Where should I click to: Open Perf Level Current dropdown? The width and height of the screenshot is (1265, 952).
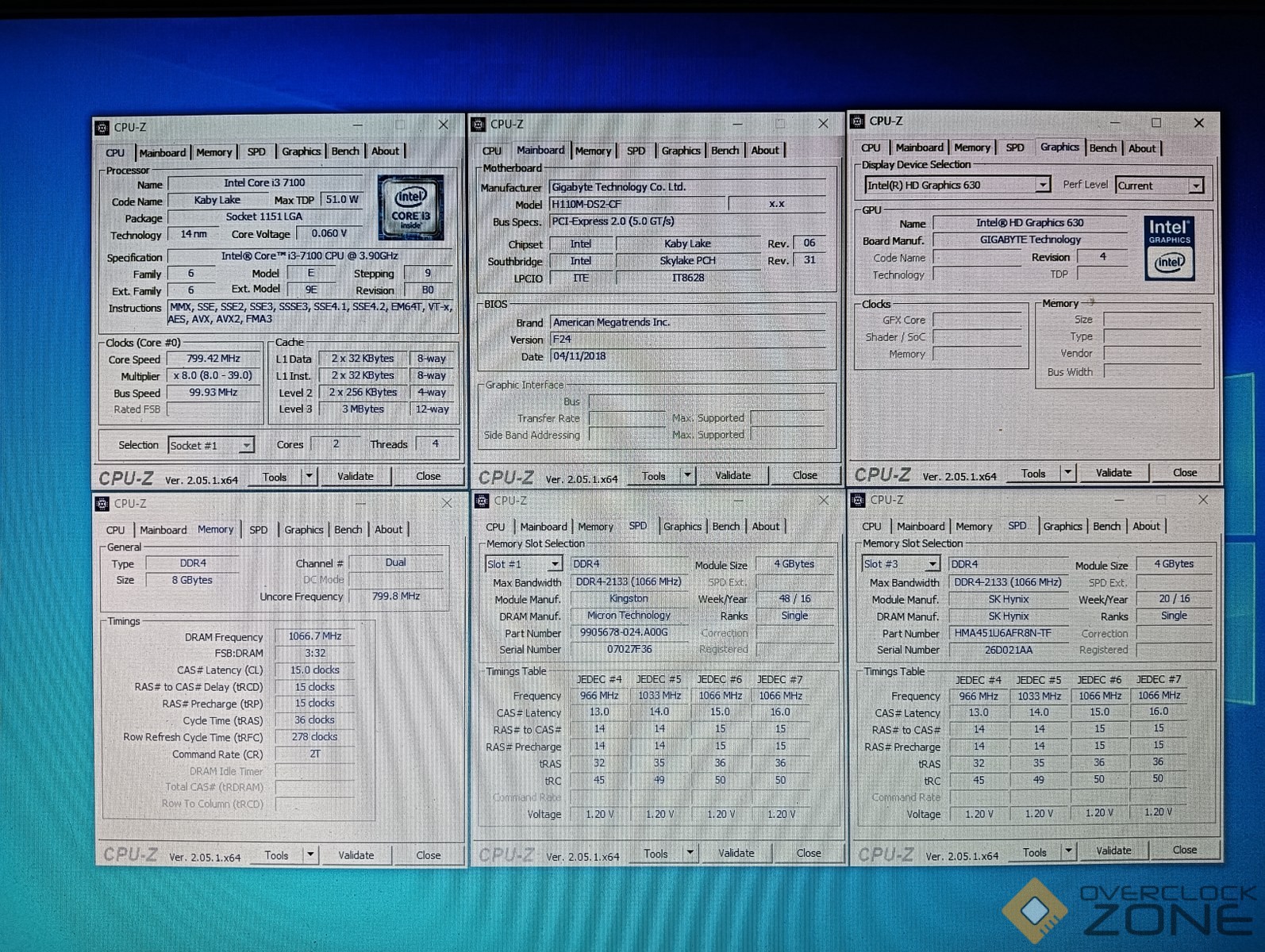[1195, 186]
